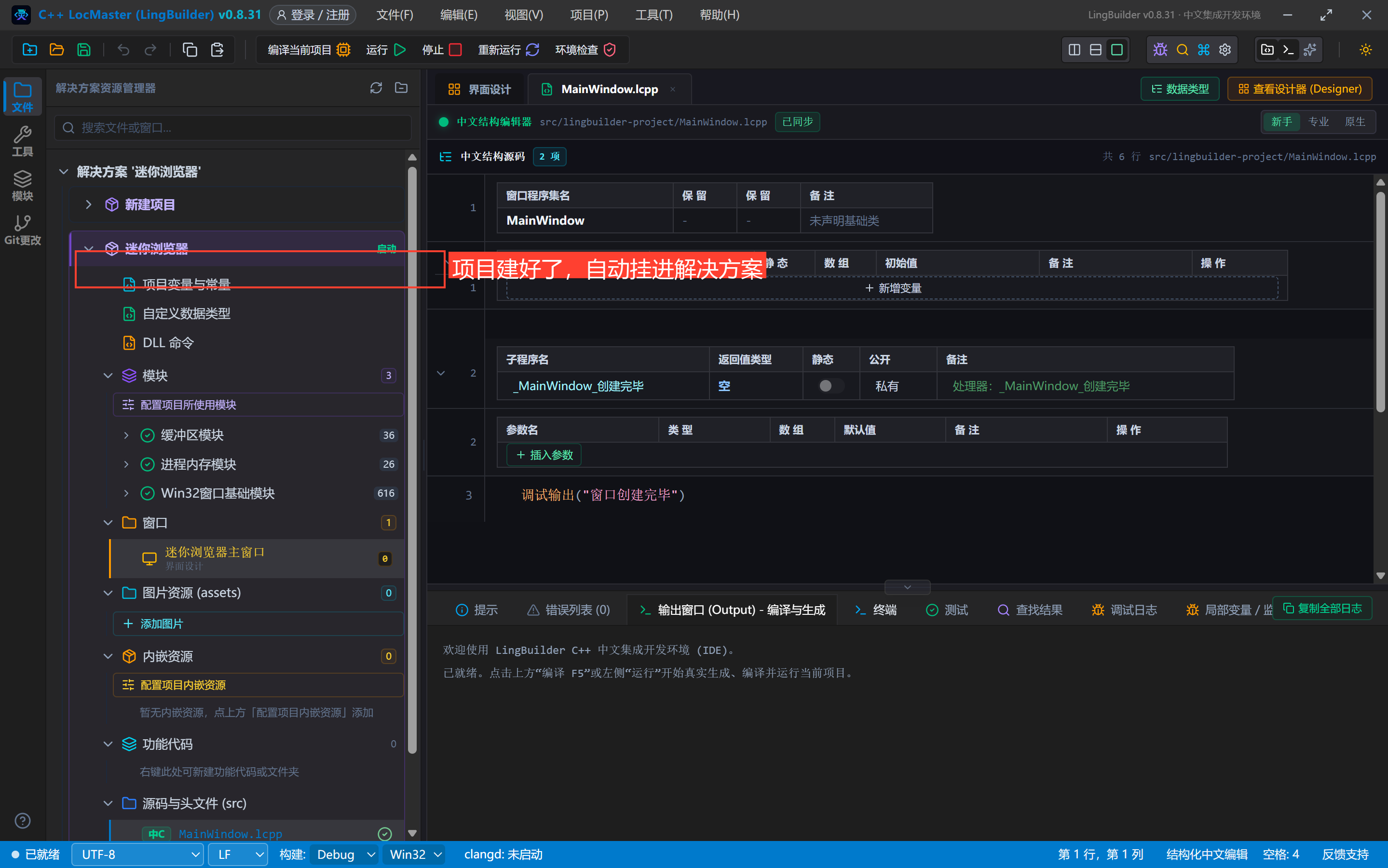The width and height of the screenshot is (1388, 868).
Task: Open the 工具(T) menu
Action: pyautogui.click(x=654, y=15)
